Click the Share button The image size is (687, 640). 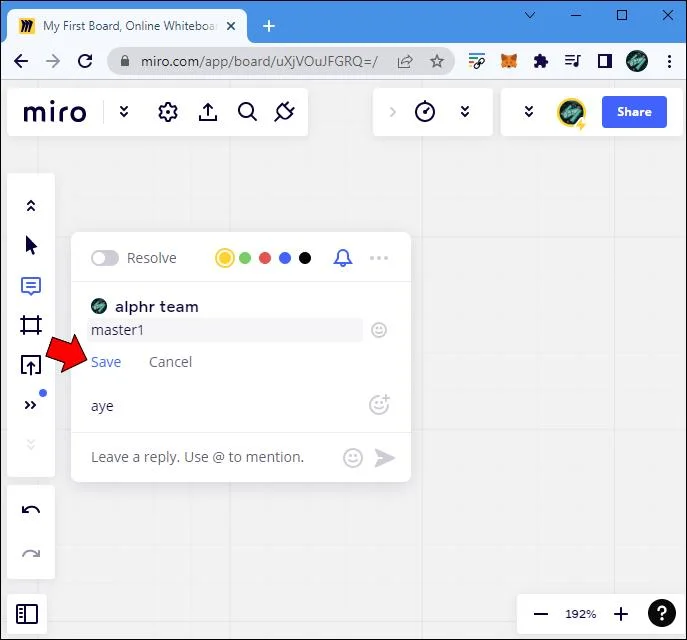(x=634, y=112)
